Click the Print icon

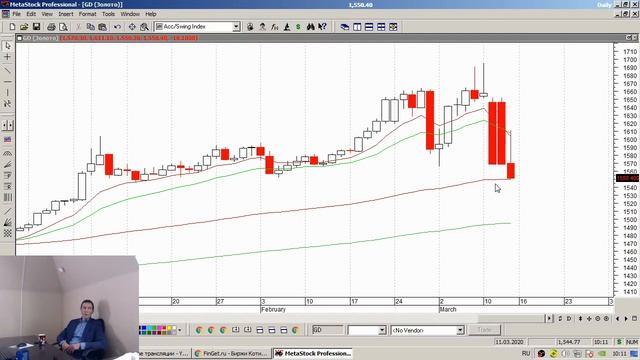51,27
